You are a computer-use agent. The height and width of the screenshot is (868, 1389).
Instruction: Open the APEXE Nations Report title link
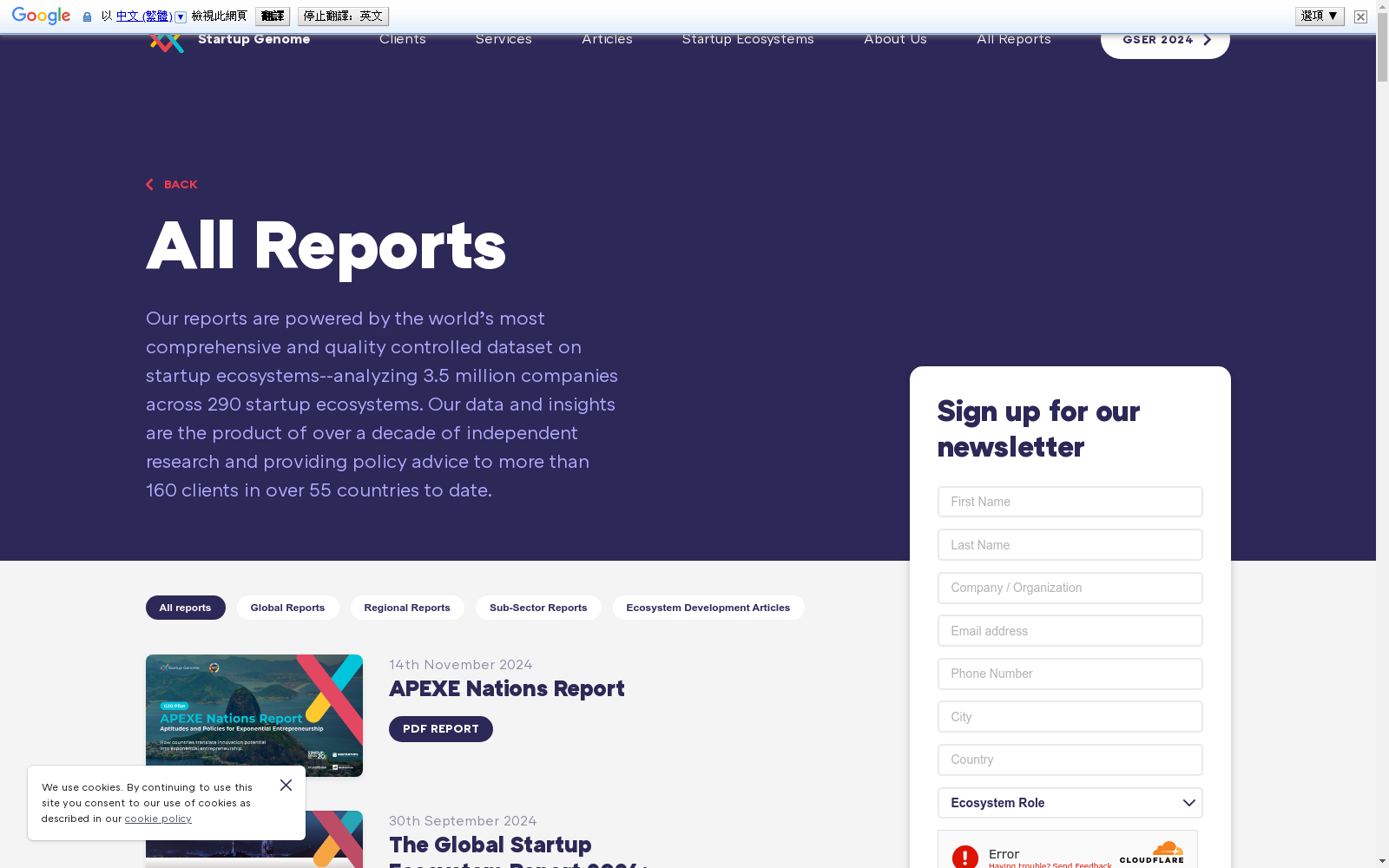tap(507, 688)
